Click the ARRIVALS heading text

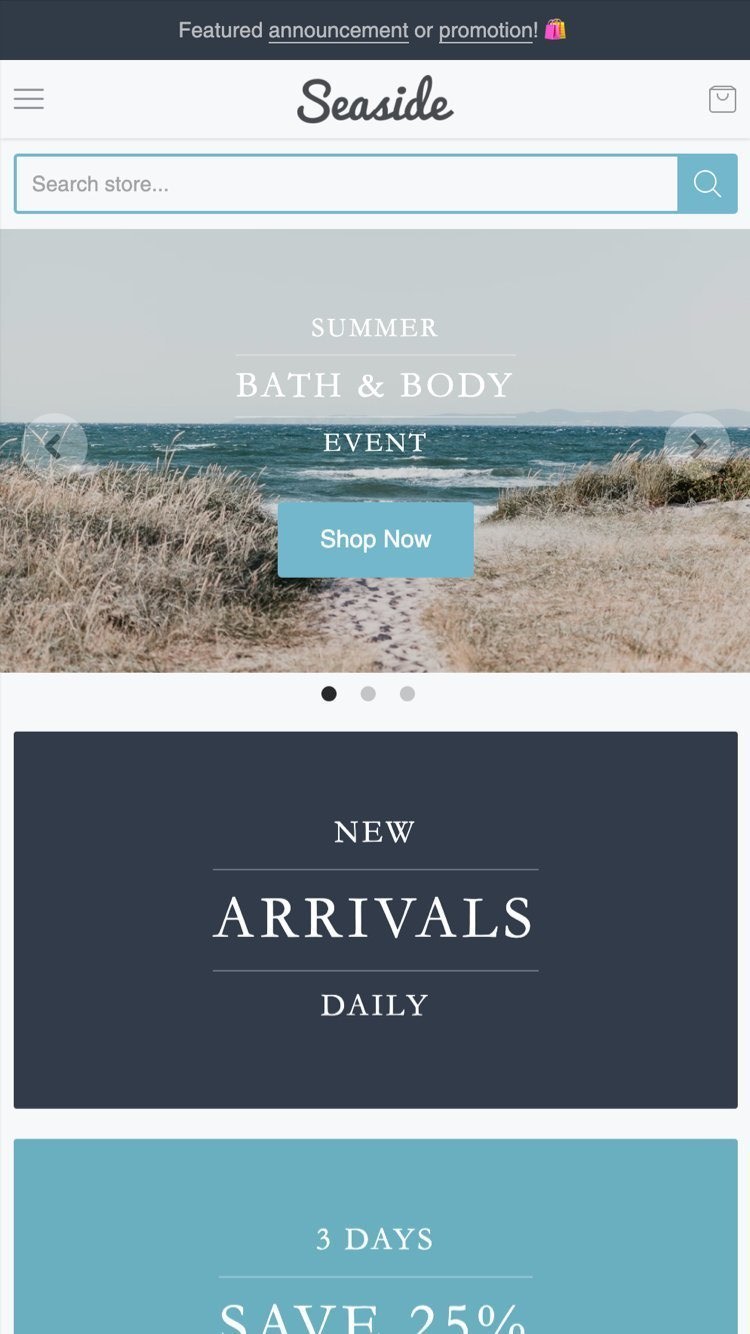point(375,919)
